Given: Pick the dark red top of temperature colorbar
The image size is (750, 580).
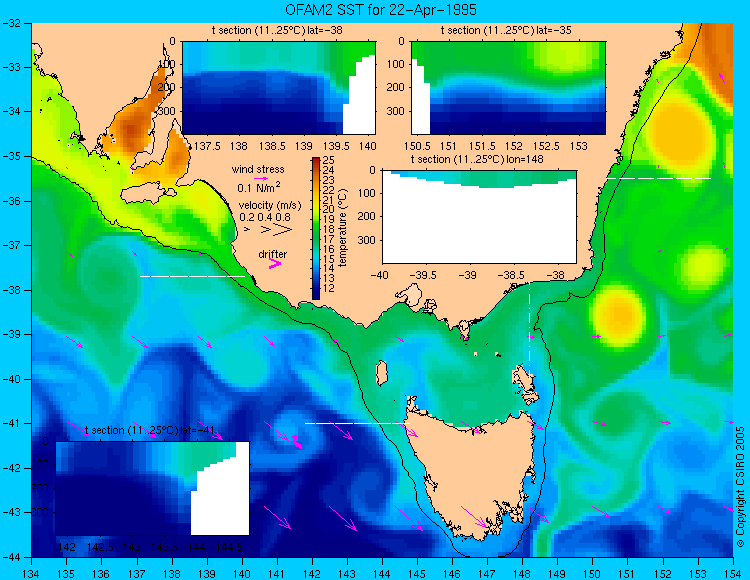Looking at the screenshot, I should tap(316, 161).
